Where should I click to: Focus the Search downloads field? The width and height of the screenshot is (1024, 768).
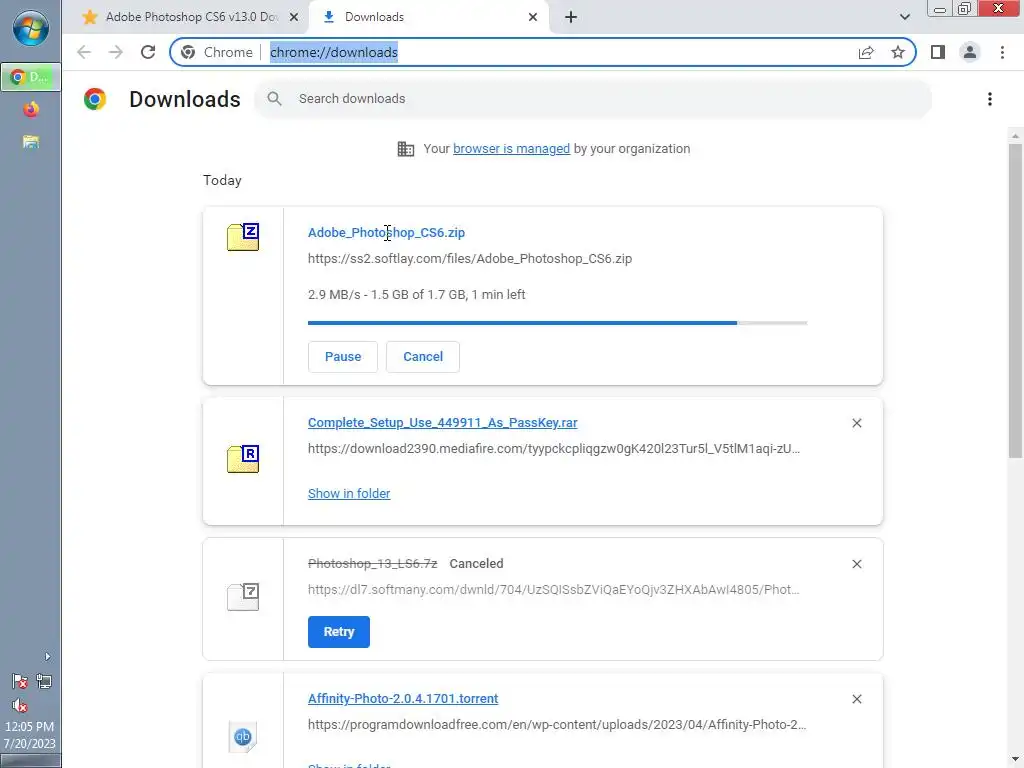593,99
